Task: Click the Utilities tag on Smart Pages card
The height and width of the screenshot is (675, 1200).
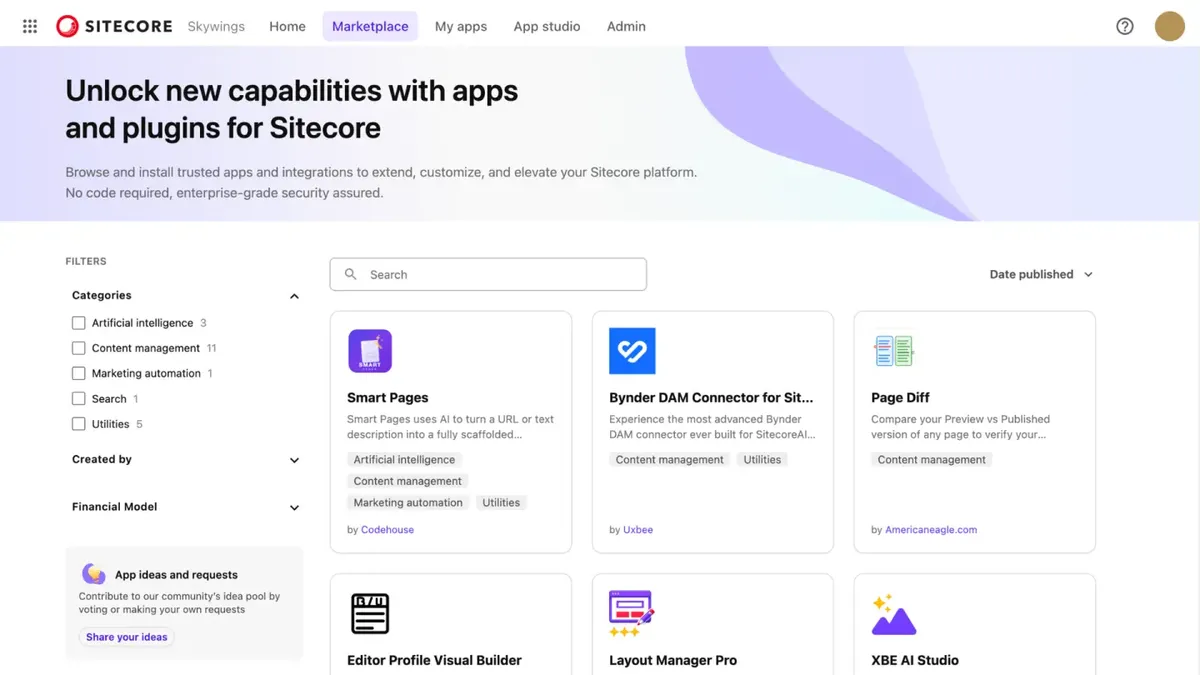Action: pyautogui.click(x=501, y=503)
